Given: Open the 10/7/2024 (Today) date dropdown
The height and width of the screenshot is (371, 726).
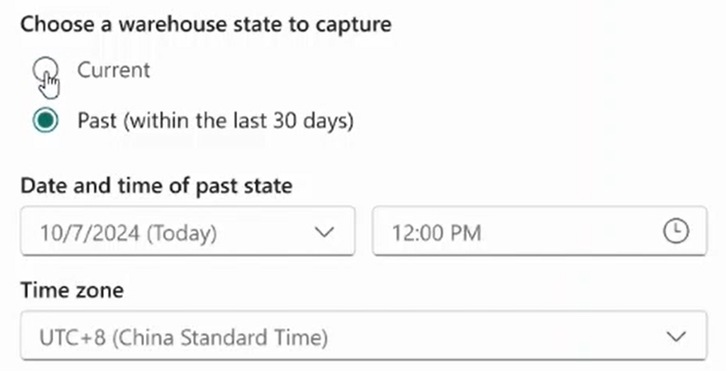Looking at the screenshot, I should tap(188, 231).
